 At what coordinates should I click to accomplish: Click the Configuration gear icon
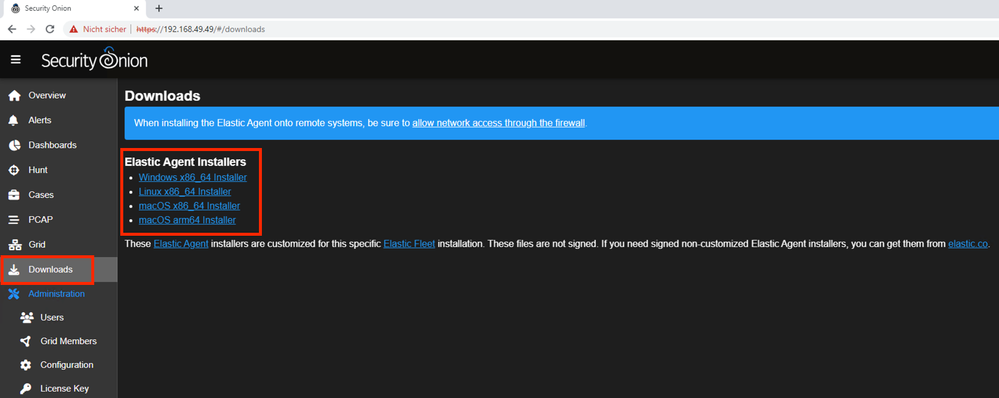click(x=26, y=365)
